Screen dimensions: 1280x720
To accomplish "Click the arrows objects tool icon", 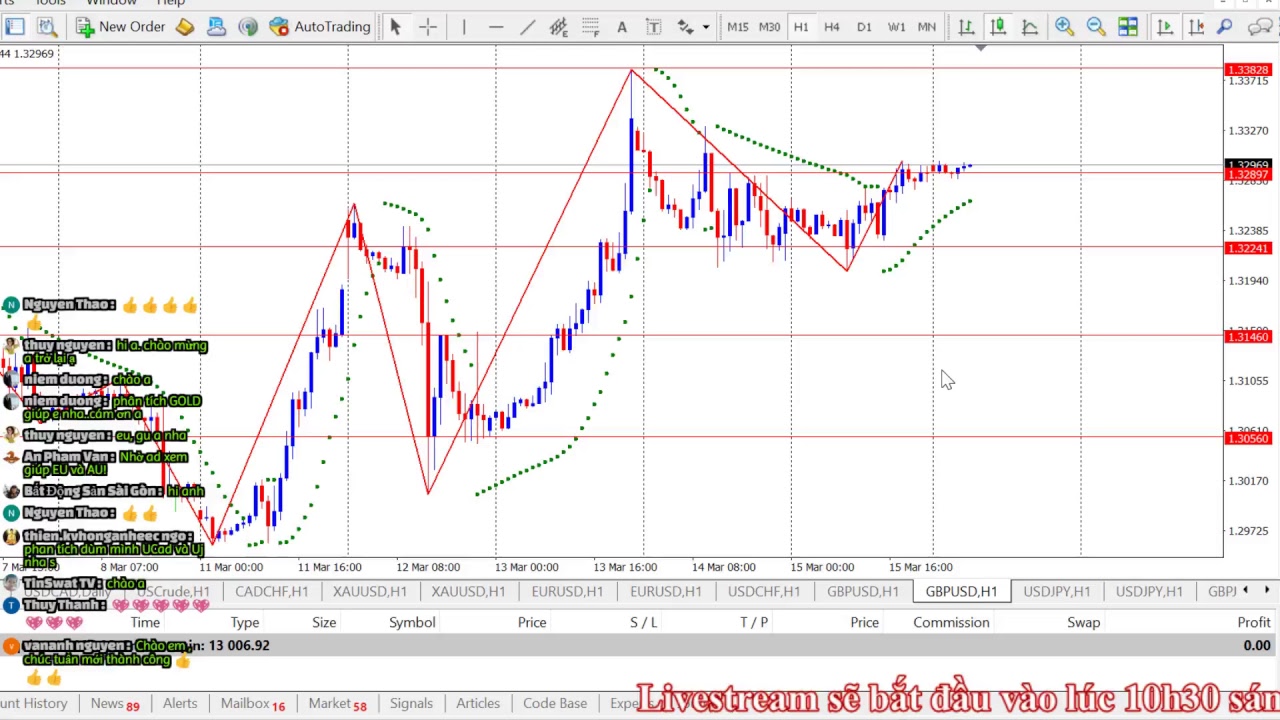I will [x=685, y=27].
